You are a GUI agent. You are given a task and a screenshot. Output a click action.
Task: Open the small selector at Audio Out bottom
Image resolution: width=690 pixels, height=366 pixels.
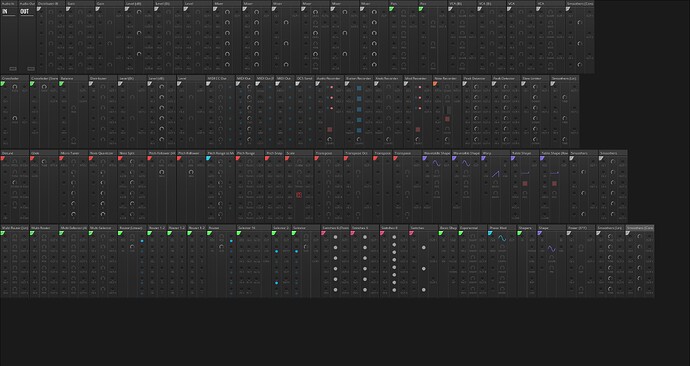(x=31, y=69)
